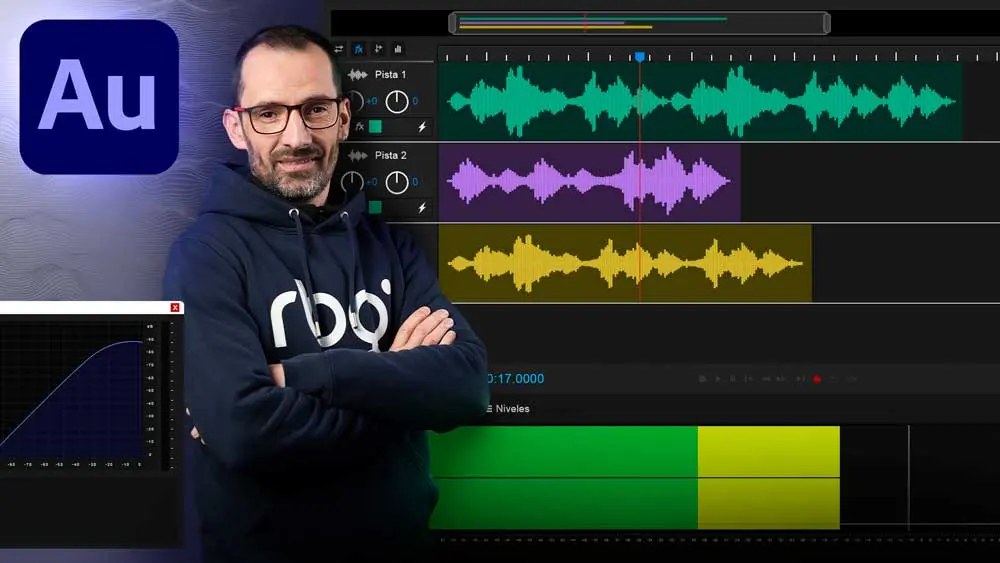Toggle the fx power on Pista 1
The width and height of the screenshot is (1000, 563).
click(x=360, y=127)
